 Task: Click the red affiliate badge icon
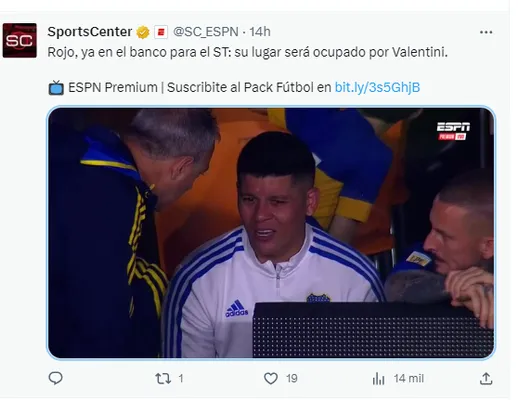tap(161, 32)
